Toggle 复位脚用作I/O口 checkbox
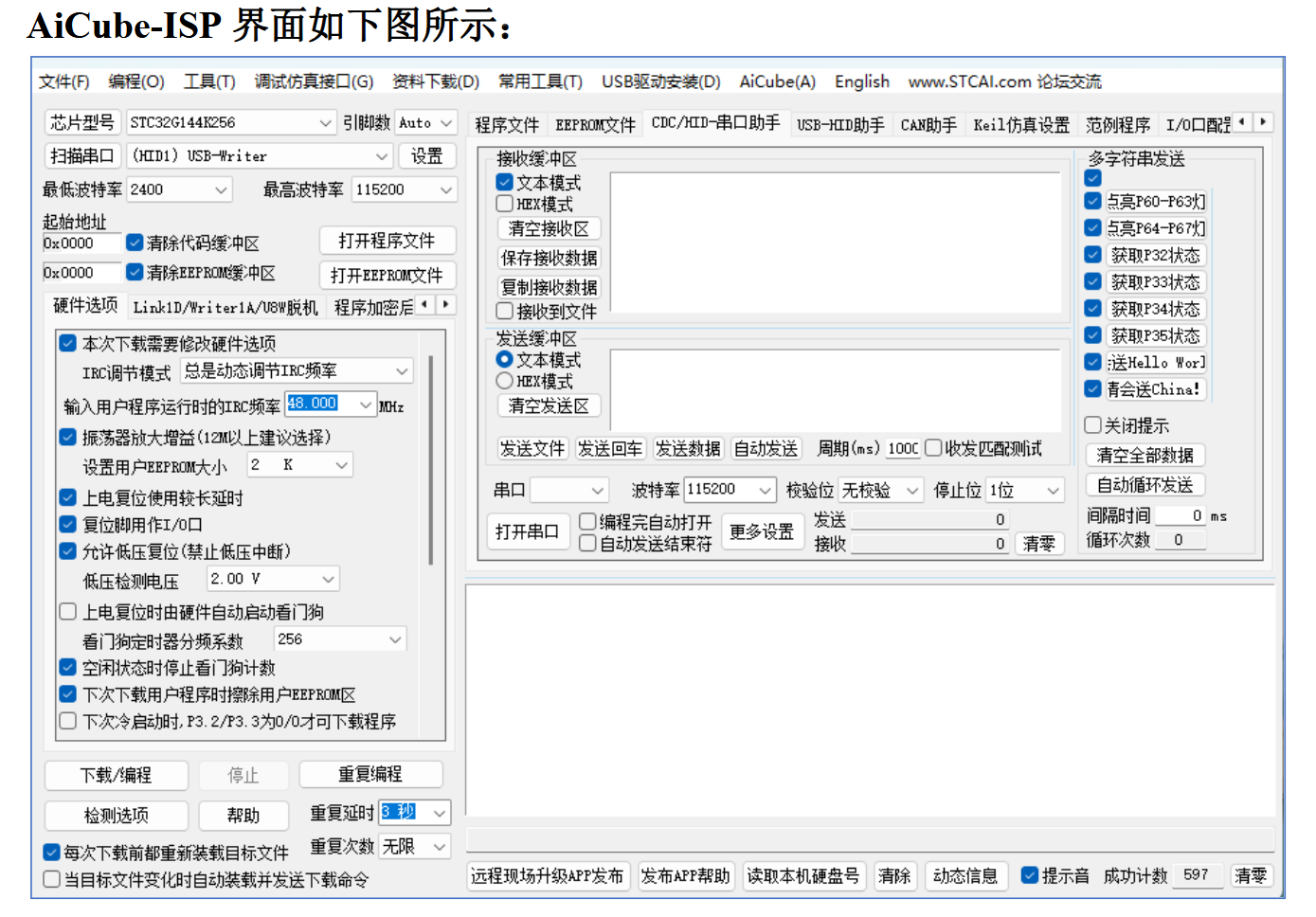1316x917 pixels. tap(67, 524)
